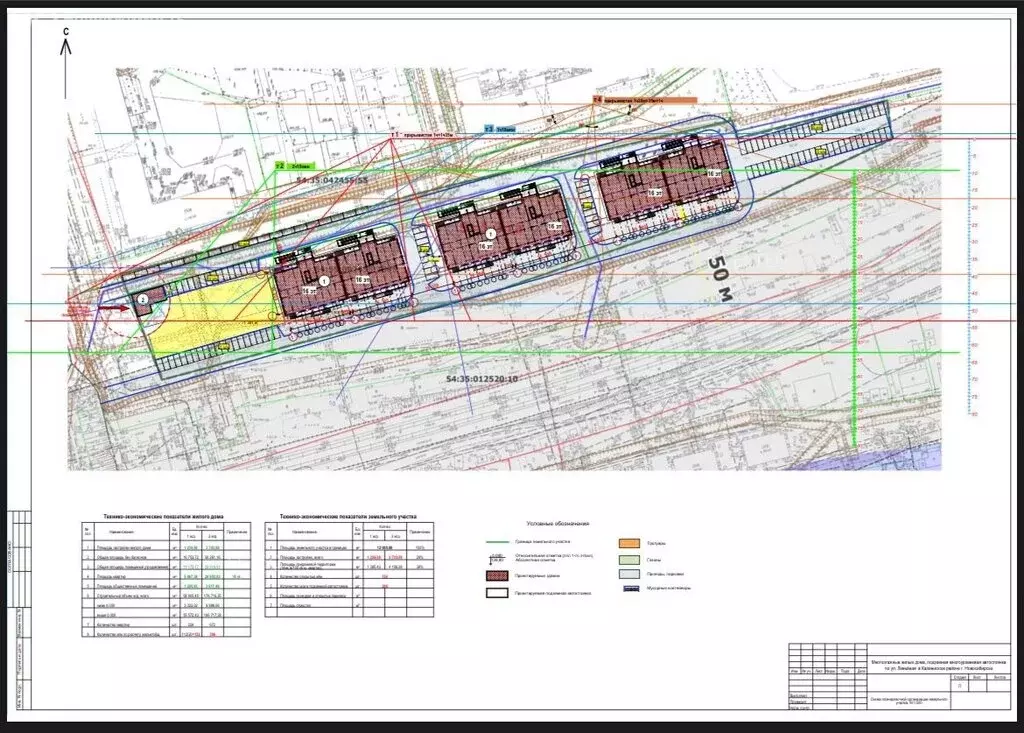This screenshot has width=1024, height=733.
Task: Click cadastral number 54:35:012520:10 label
Action: pos(482,379)
